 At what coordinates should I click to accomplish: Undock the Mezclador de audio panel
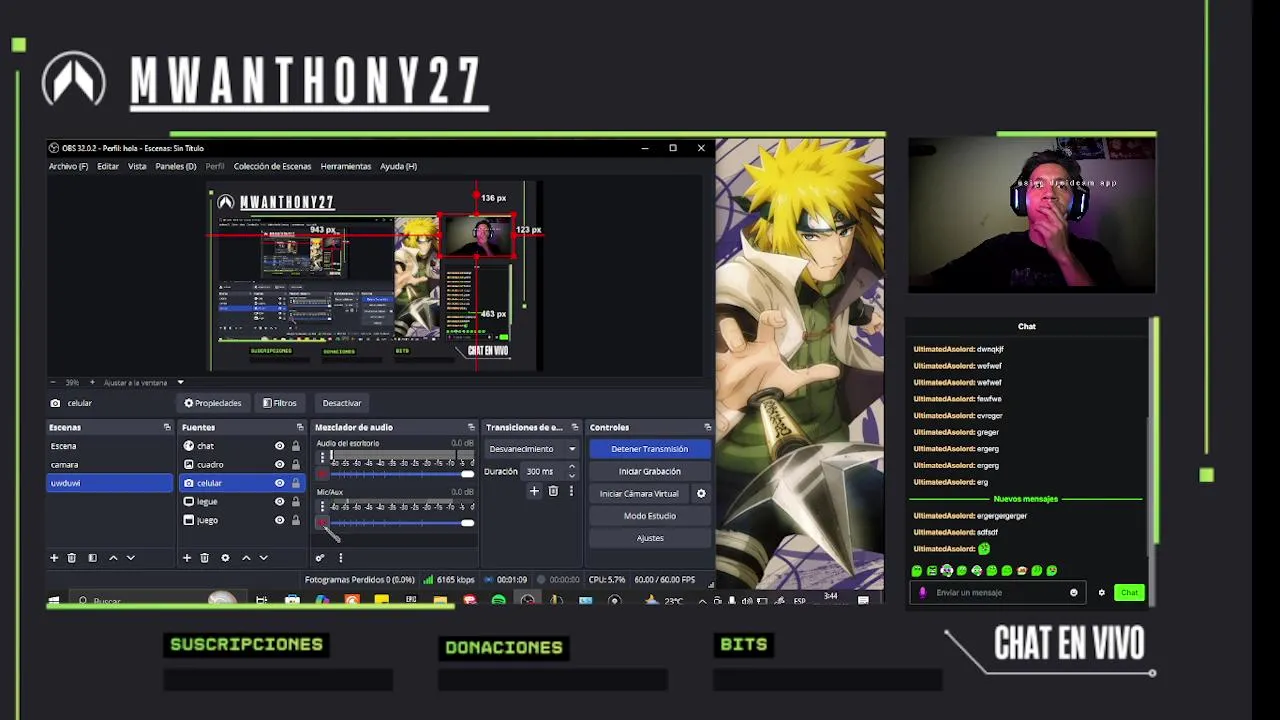pyautogui.click(x=471, y=427)
